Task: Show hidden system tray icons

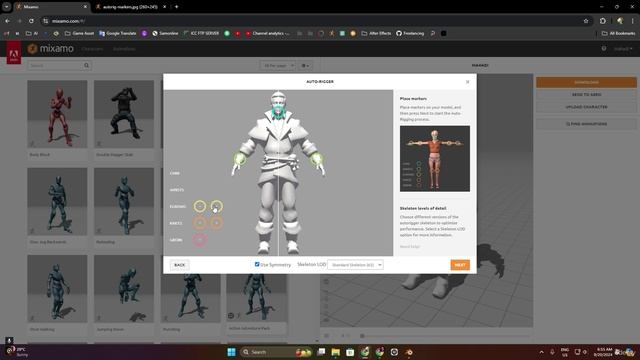Action: click(542, 352)
